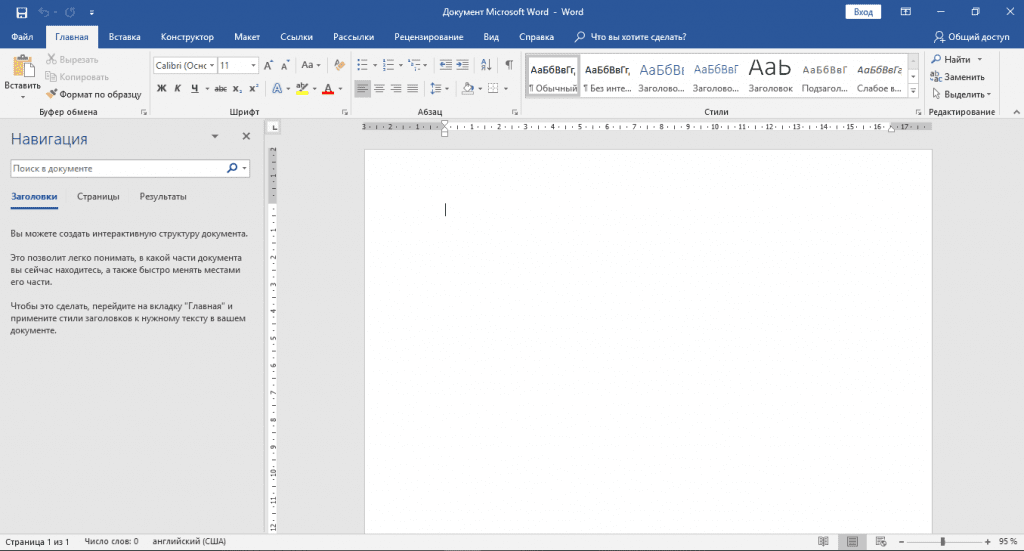Decrease paragraph indent
This screenshot has width=1024, height=551.
tap(445, 65)
